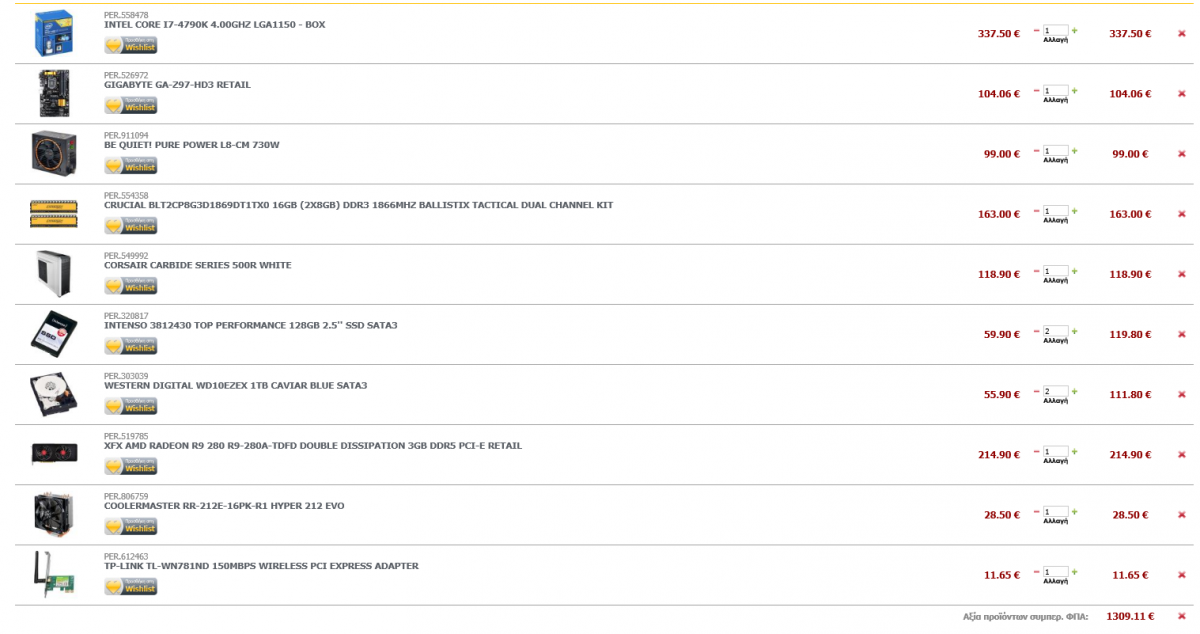Image resolution: width=1200 pixels, height=634 pixels.
Task: Open Be Quiet power supply thumbnail
Action: pyautogui.click(x=54, y=153)
